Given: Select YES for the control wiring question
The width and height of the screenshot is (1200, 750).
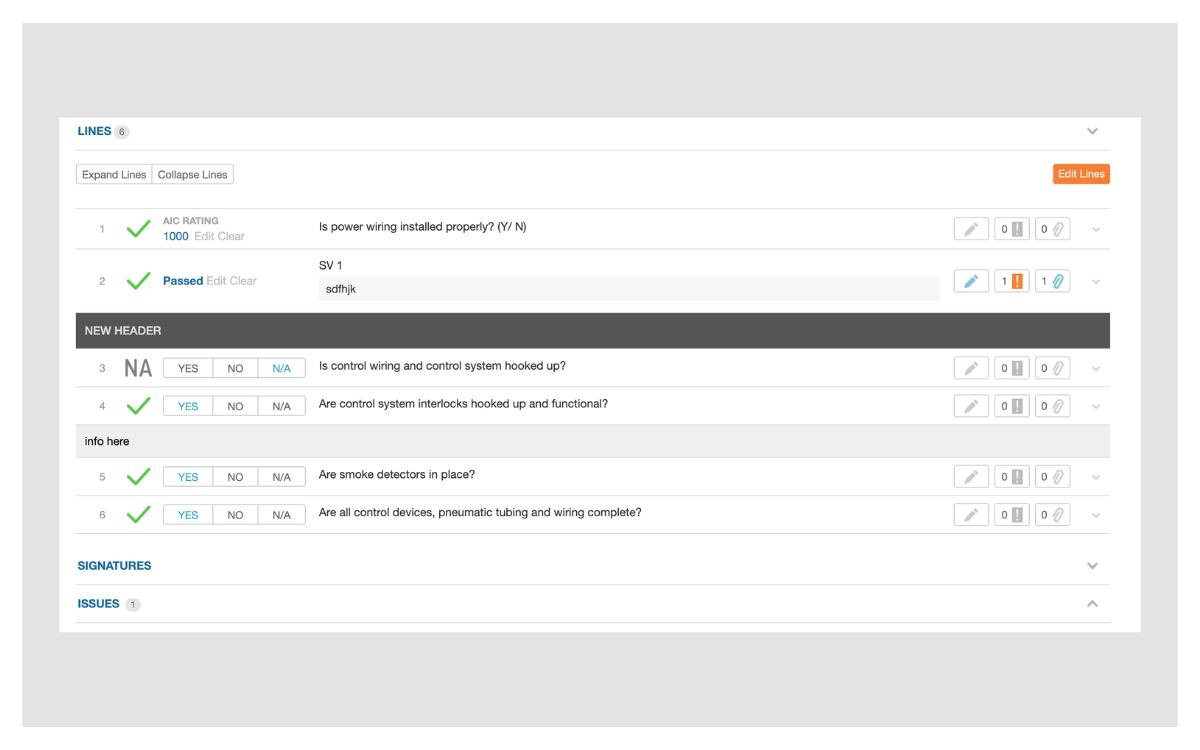Looking at the screenshot, I should (188, 368).
